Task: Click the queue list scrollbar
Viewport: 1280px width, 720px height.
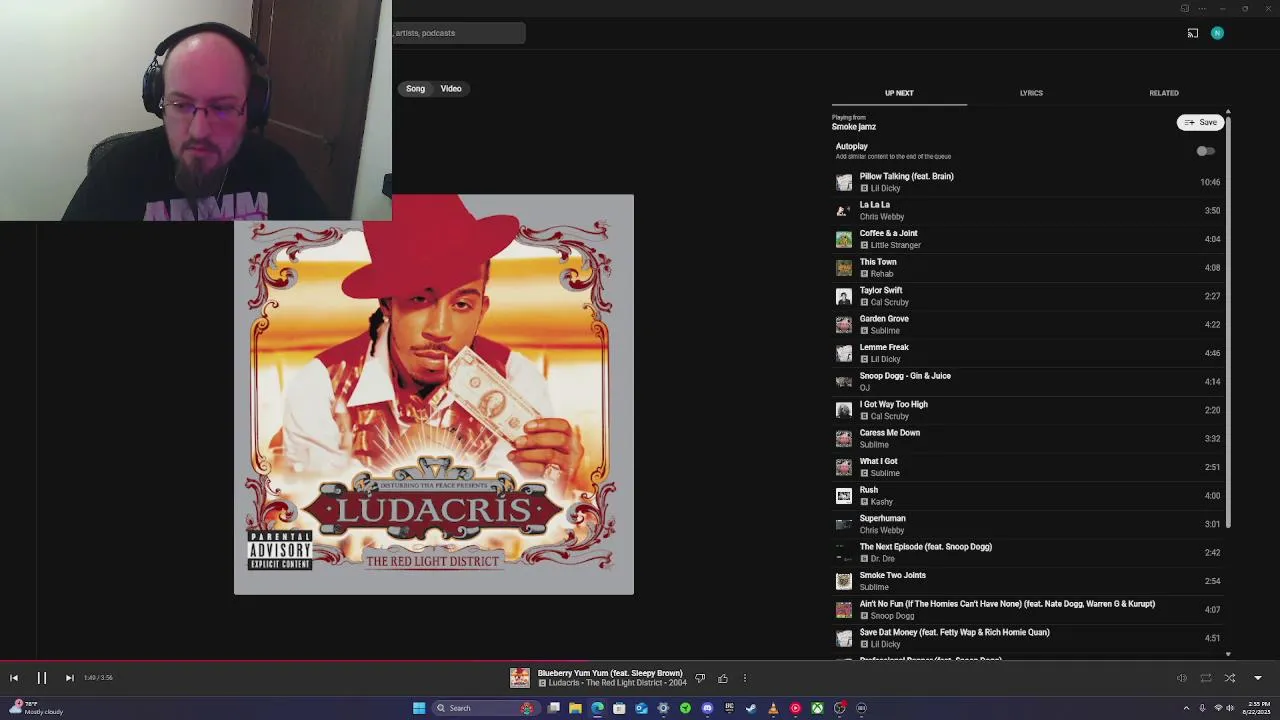Action: click(1228, 320)
